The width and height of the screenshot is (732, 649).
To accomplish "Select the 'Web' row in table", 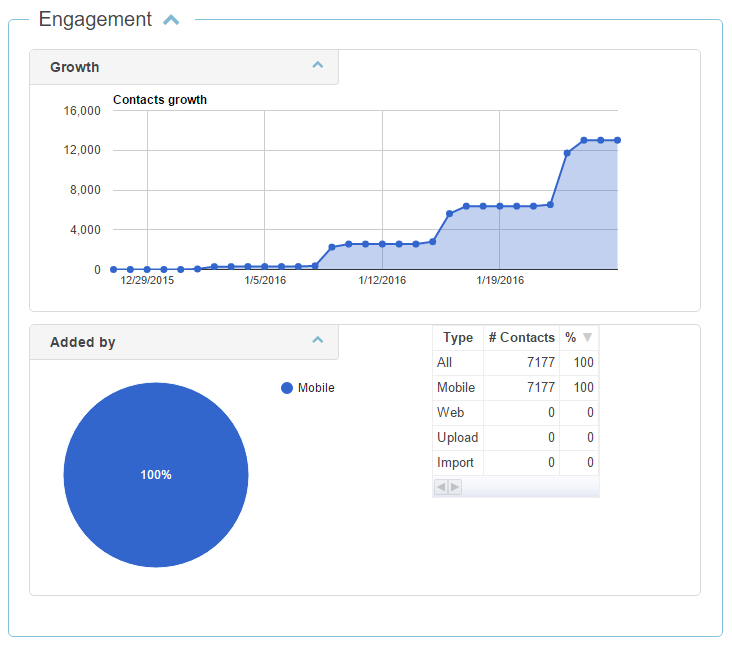I will tap(515, 413).
